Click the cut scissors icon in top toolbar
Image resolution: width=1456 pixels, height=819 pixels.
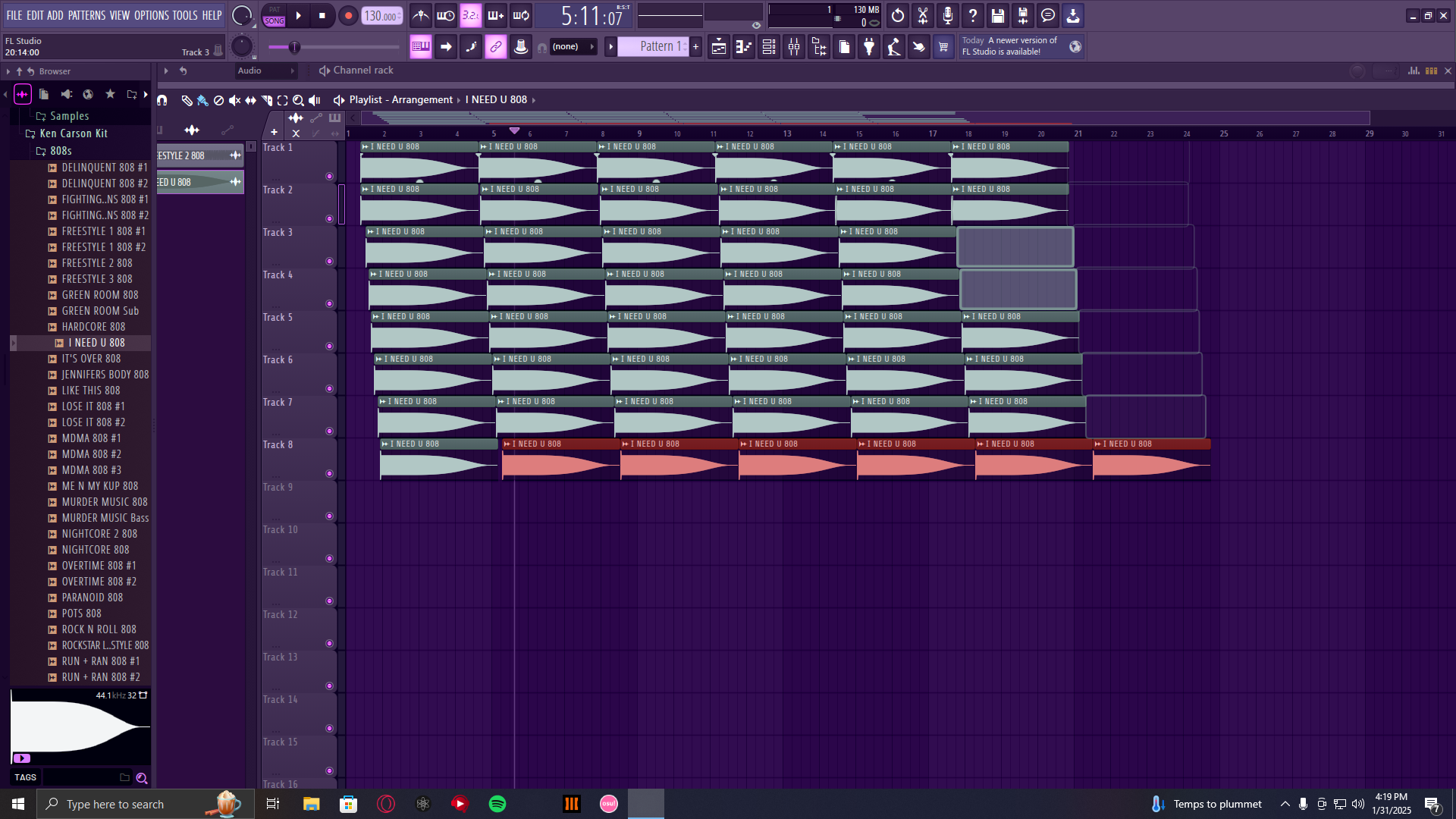click(x=923, y=15)
